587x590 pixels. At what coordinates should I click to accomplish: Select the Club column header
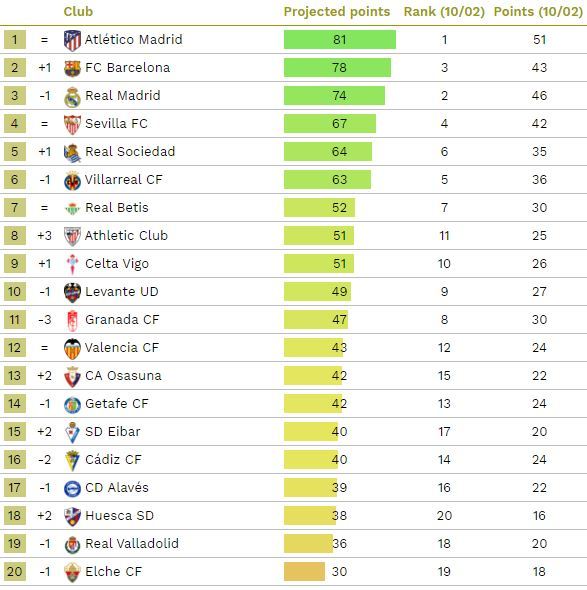coord(78,12)
